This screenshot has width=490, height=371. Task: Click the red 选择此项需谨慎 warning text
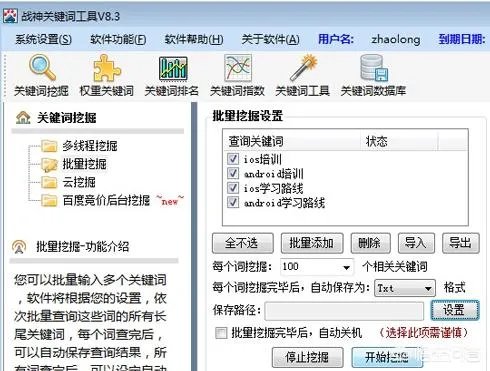(423, 332)
